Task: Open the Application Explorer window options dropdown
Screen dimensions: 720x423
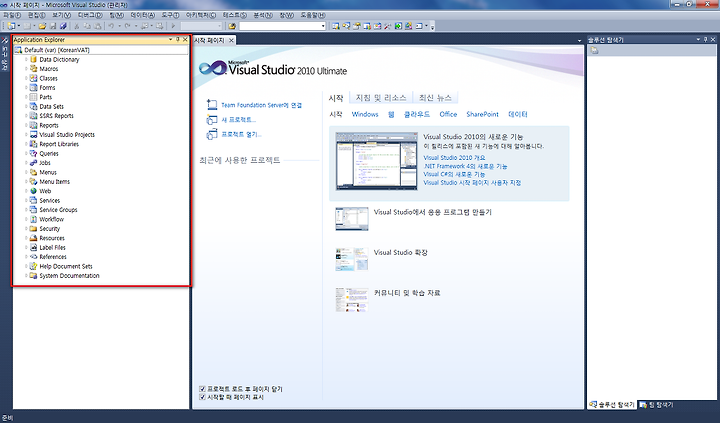Action: (x=171, y=39)
